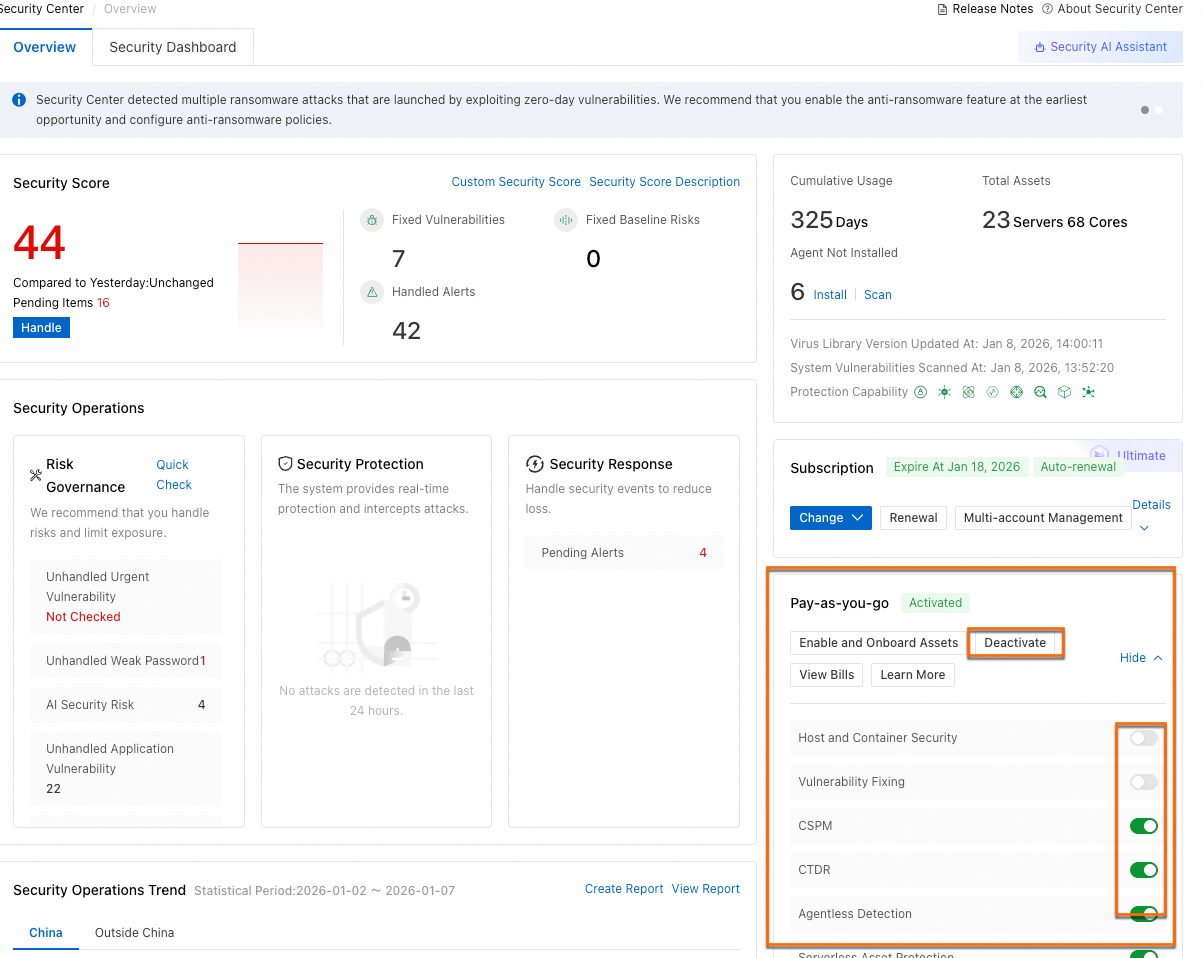Image resolution: width=1203 pixels, height=958 pixels.
Task: Click the cube Protection Capability icon
Action: [1064, 392]
